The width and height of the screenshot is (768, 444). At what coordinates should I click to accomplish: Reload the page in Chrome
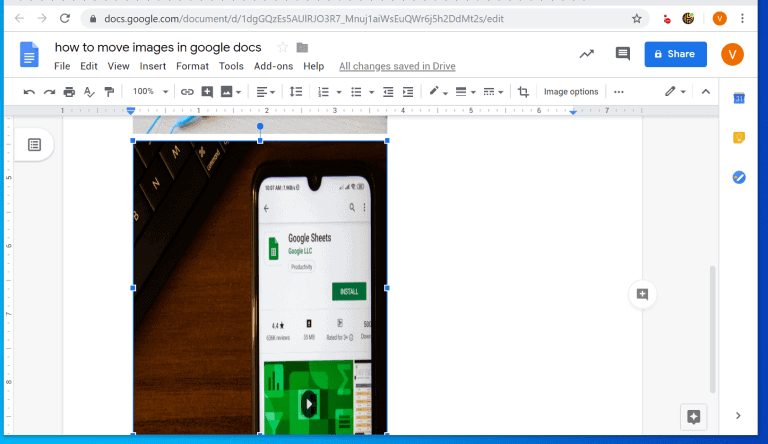point(65,19)
